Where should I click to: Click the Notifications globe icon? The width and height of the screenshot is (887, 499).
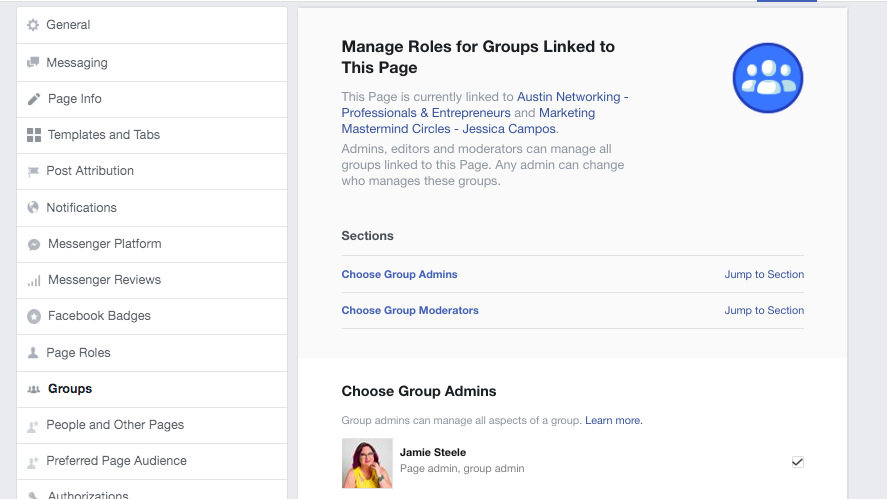pyautogui.click(x=33, y=208)
